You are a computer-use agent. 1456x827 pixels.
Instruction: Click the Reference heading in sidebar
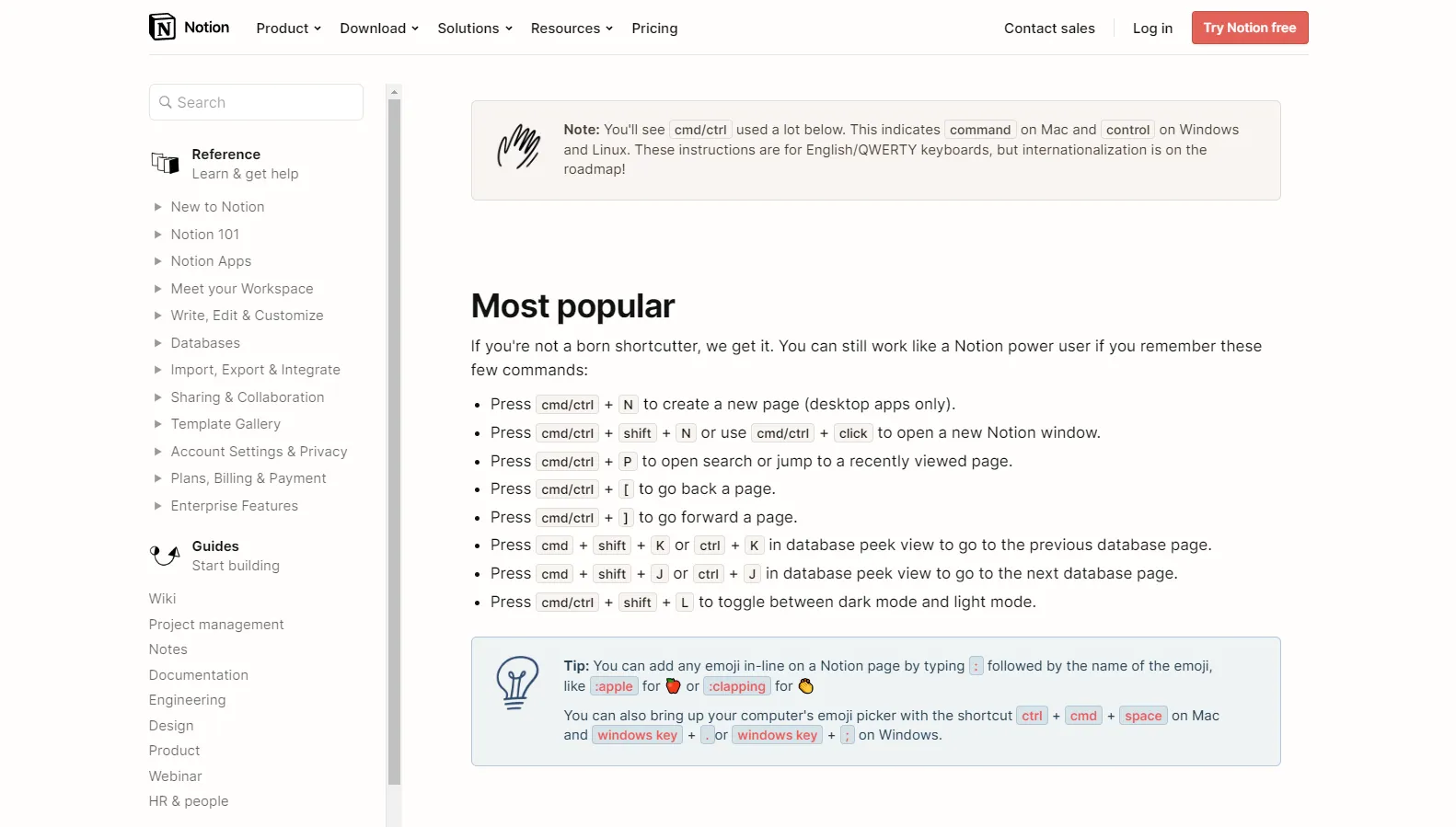click(x=225, y=155)
